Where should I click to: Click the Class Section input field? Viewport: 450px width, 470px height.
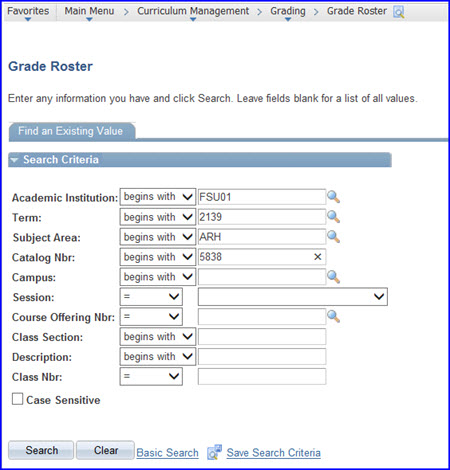pos(262,337)
